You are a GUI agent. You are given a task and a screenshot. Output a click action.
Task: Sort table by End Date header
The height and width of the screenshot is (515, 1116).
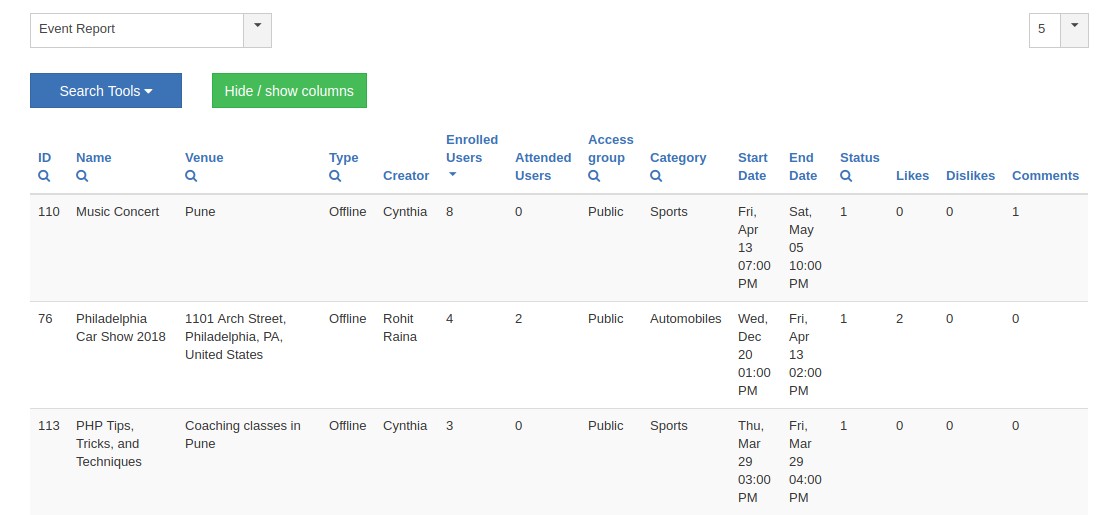(x=802, y=166)
